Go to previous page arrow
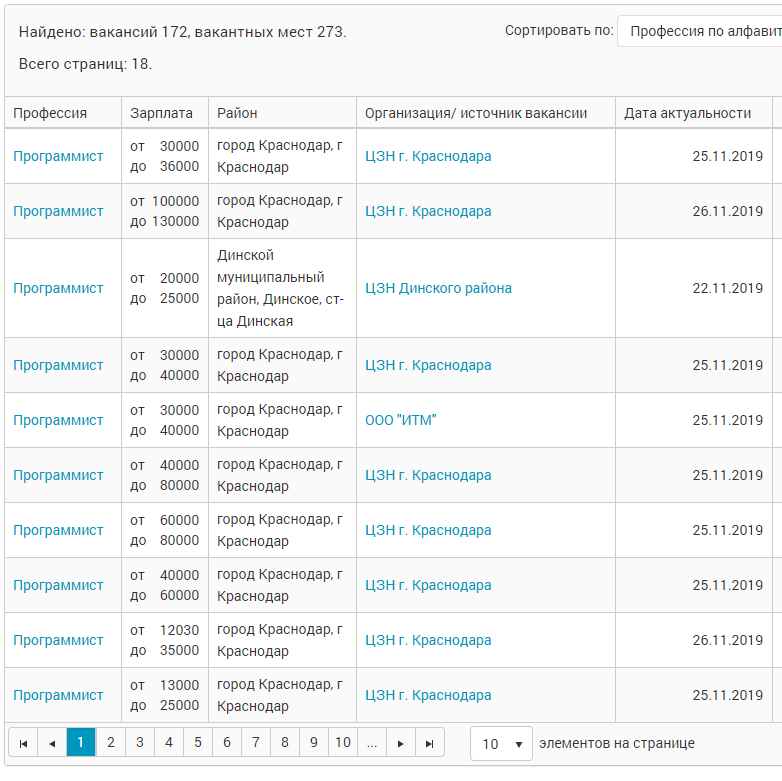This screenshot has width=782, height=781. (52, 743)
